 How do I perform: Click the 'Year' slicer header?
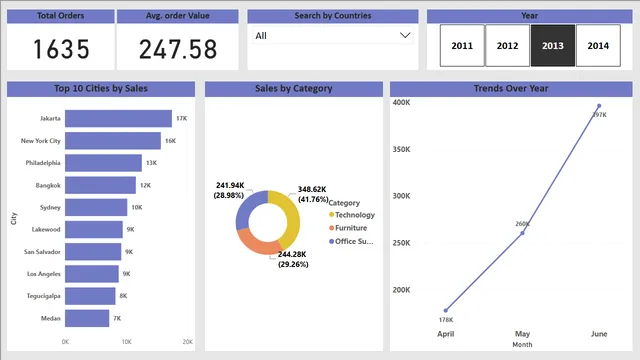click(529, 16)
